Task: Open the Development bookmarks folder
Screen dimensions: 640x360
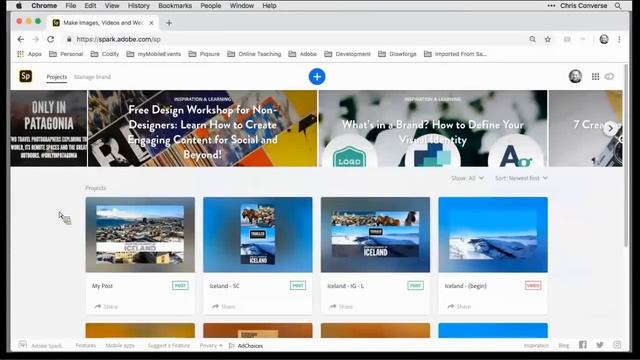Action: point(348,54)
